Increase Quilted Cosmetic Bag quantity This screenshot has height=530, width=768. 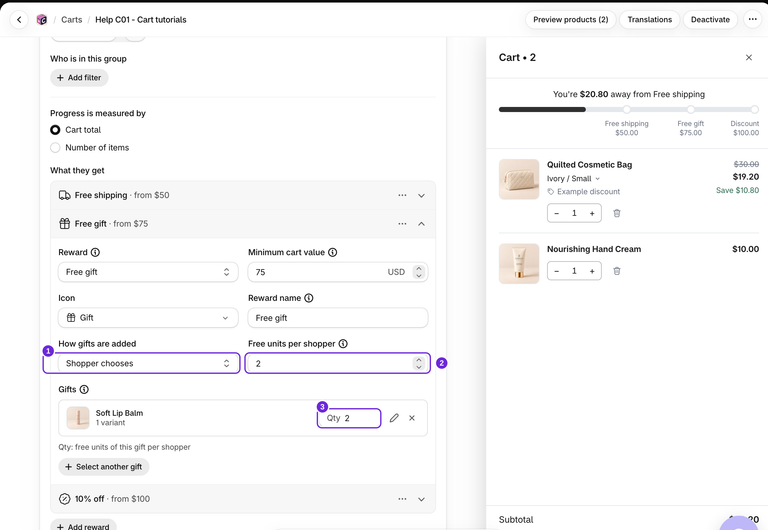pos(592,214)
